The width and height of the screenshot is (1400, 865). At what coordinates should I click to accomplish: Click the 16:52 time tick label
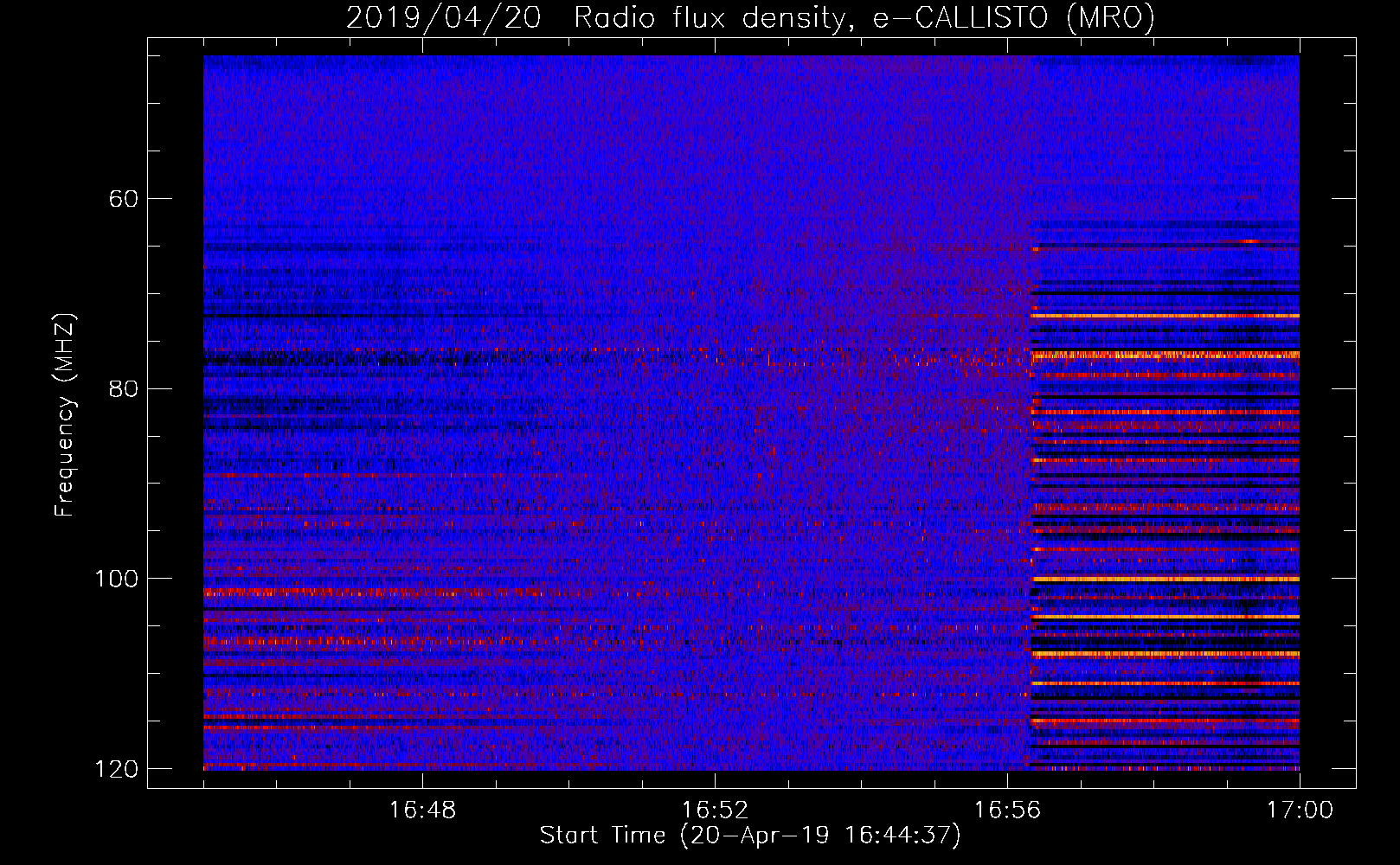pos(715,811)
